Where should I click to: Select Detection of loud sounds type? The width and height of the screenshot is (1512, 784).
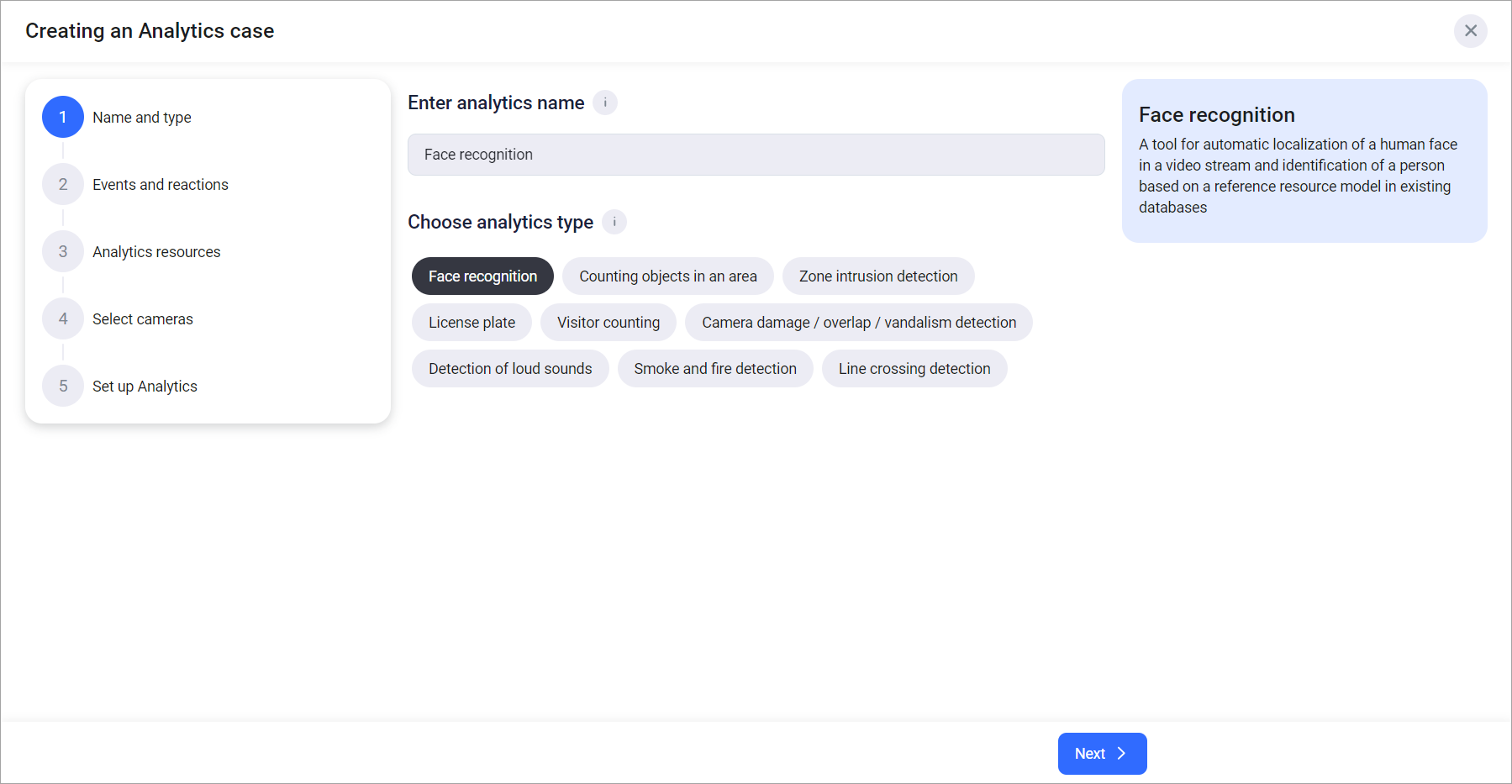pos(509,369)
